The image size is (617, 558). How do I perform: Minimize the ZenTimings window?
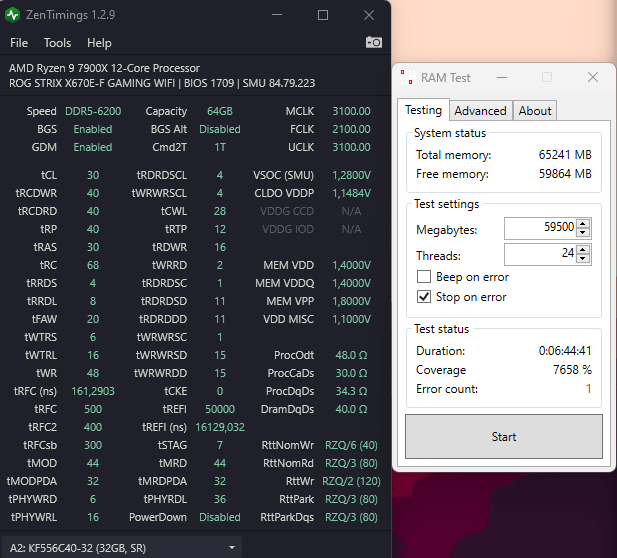(277, 15)
